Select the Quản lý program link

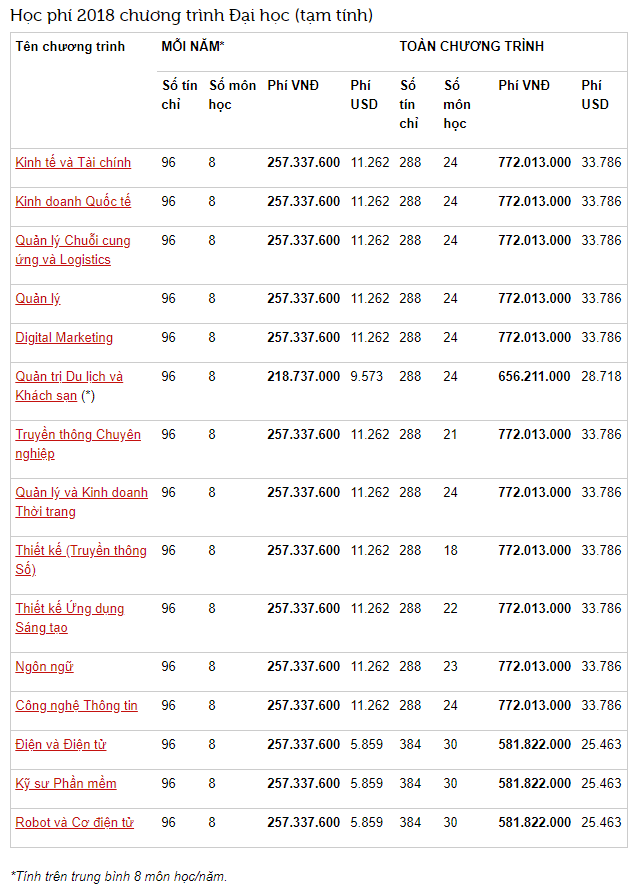click(x=38, y=299)
